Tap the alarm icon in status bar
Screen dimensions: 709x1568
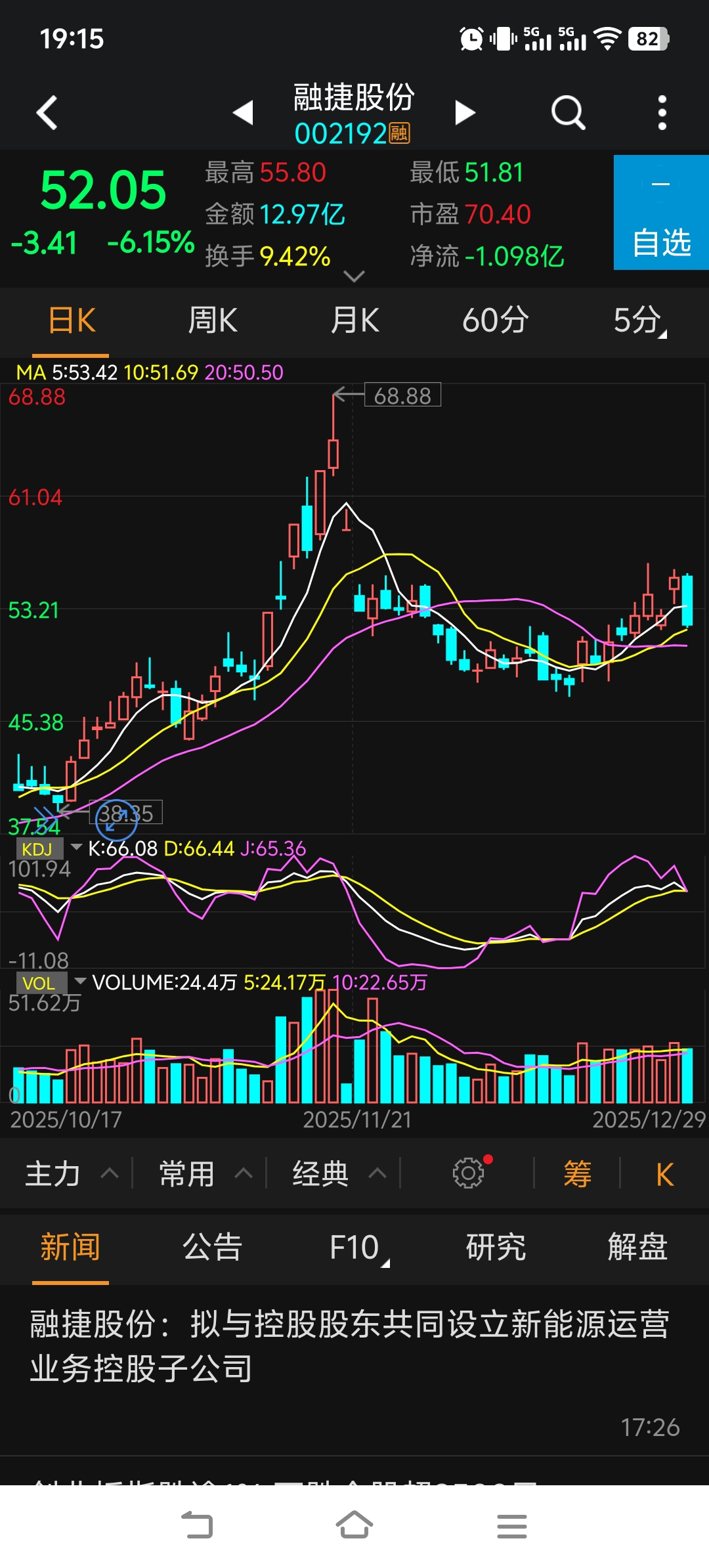[471, 39]
